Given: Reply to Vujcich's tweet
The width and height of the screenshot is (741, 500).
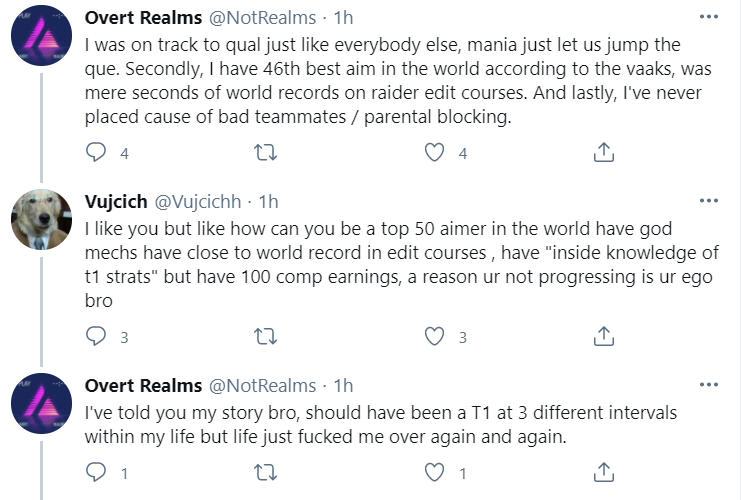Looking at the screenshot, I should point(97,337).
